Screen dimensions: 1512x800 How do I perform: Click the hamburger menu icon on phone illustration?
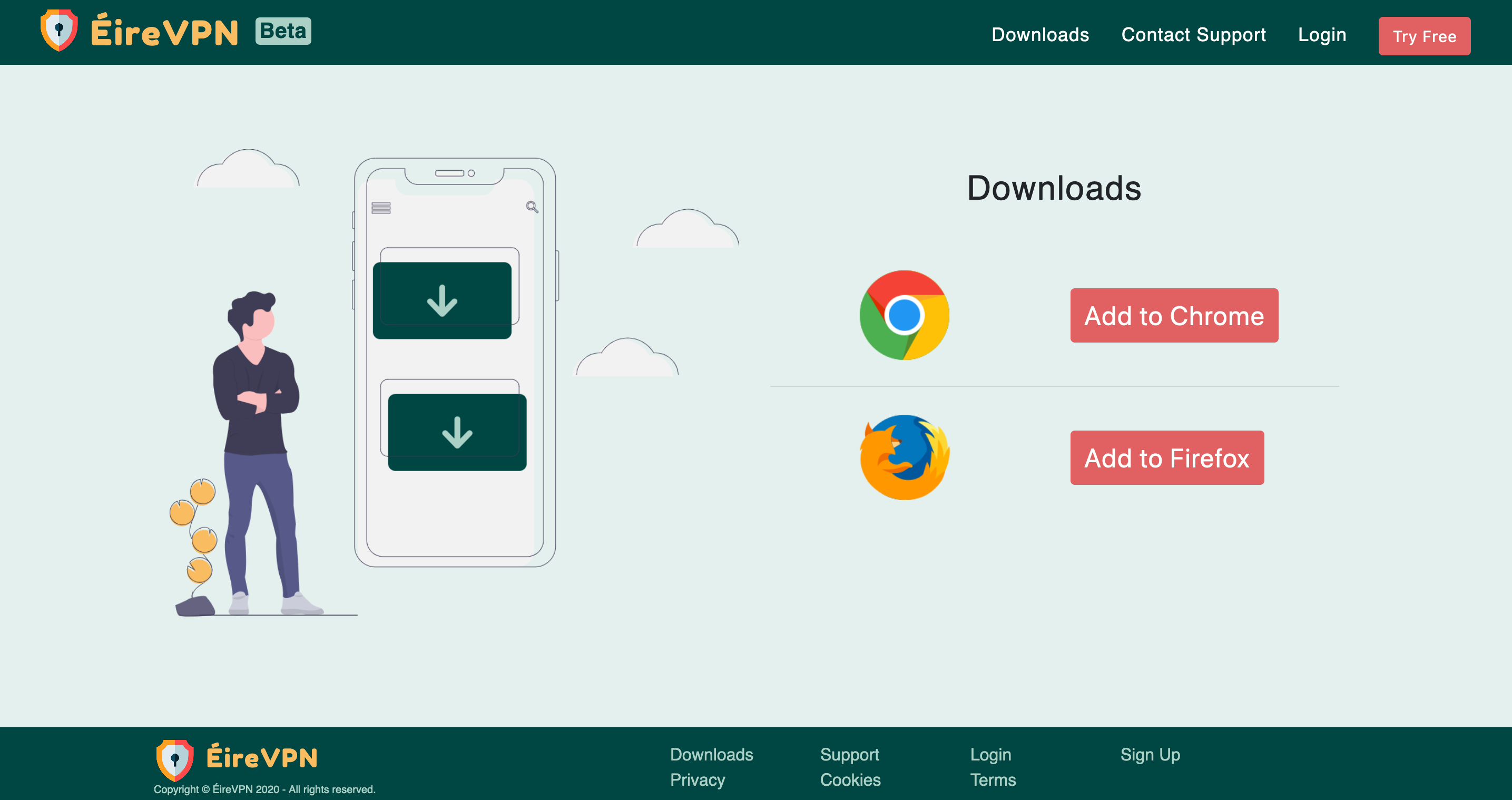381,208
